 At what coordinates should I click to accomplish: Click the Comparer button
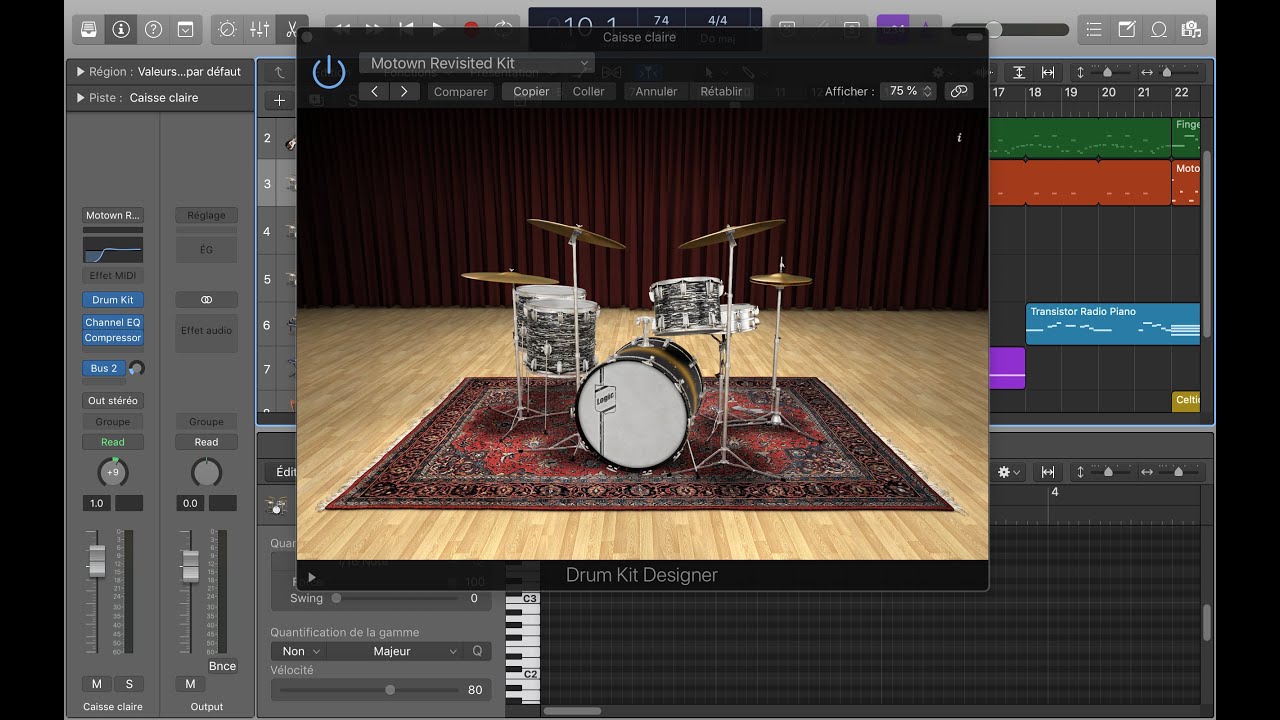coord(460,91)
